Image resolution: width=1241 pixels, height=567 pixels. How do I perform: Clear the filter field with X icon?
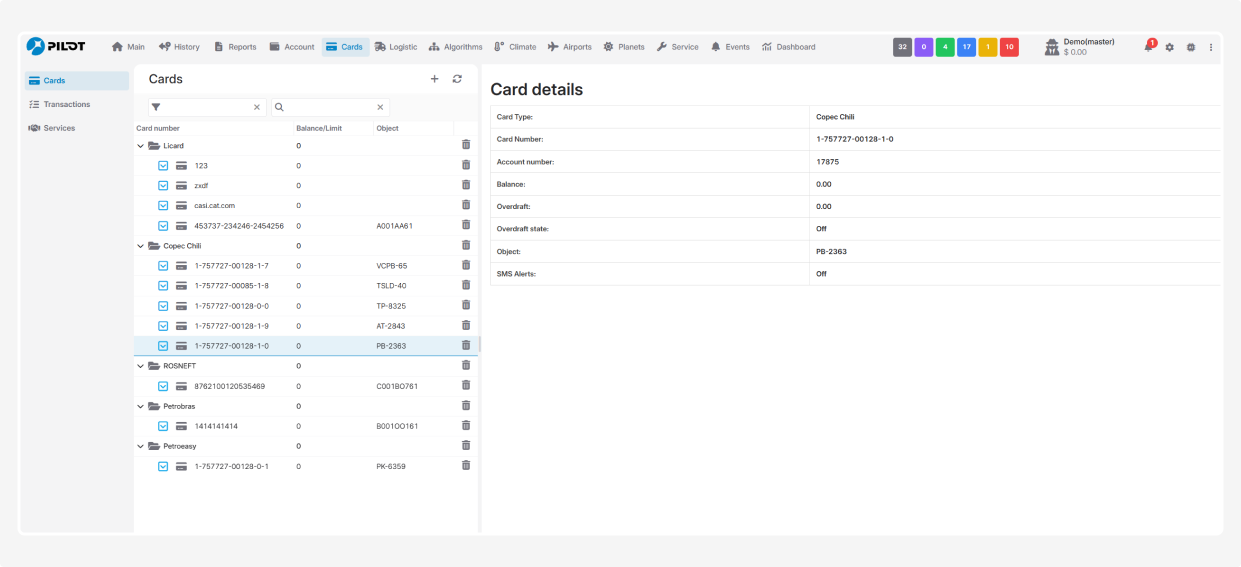click(256, 107)
